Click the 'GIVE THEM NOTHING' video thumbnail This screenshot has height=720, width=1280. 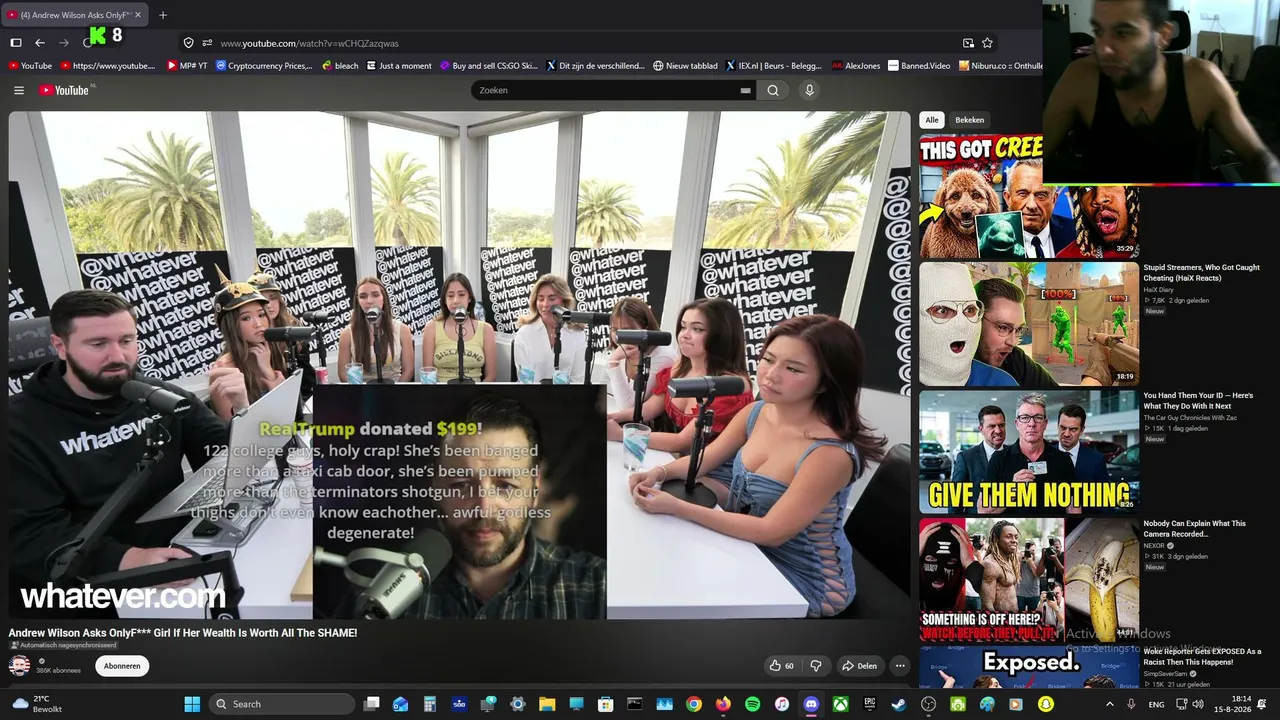coord(1029,451)
